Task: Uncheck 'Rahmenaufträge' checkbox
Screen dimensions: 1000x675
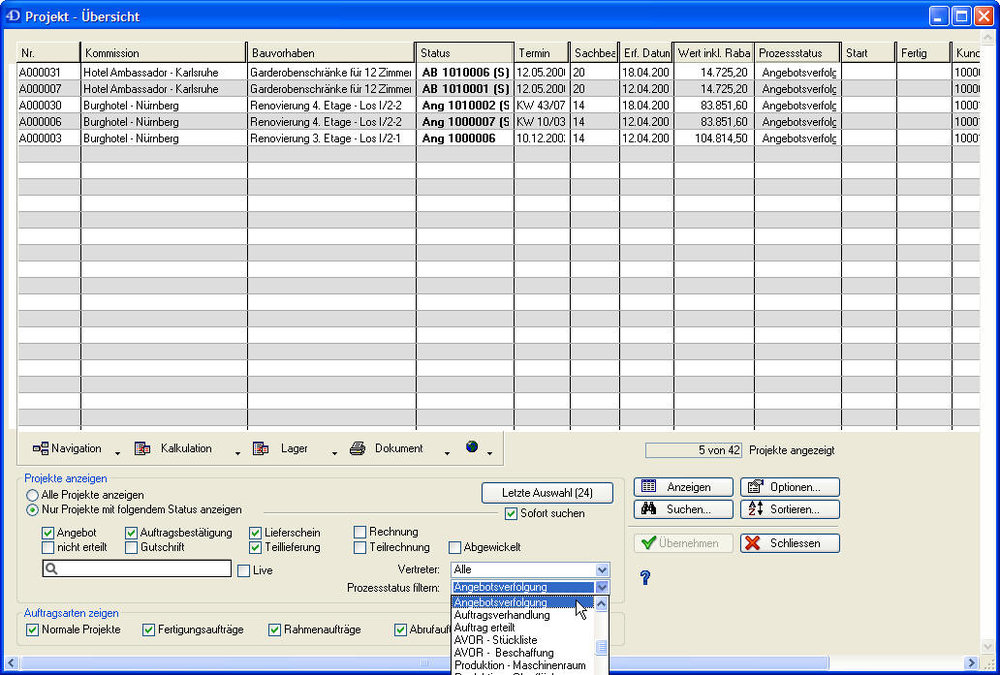Action: [274, 630]
